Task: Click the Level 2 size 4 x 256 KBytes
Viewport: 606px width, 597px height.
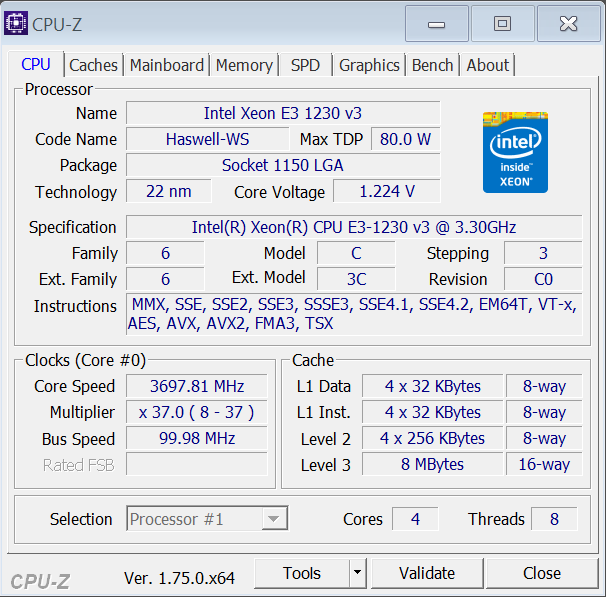Action: (432, 438)
